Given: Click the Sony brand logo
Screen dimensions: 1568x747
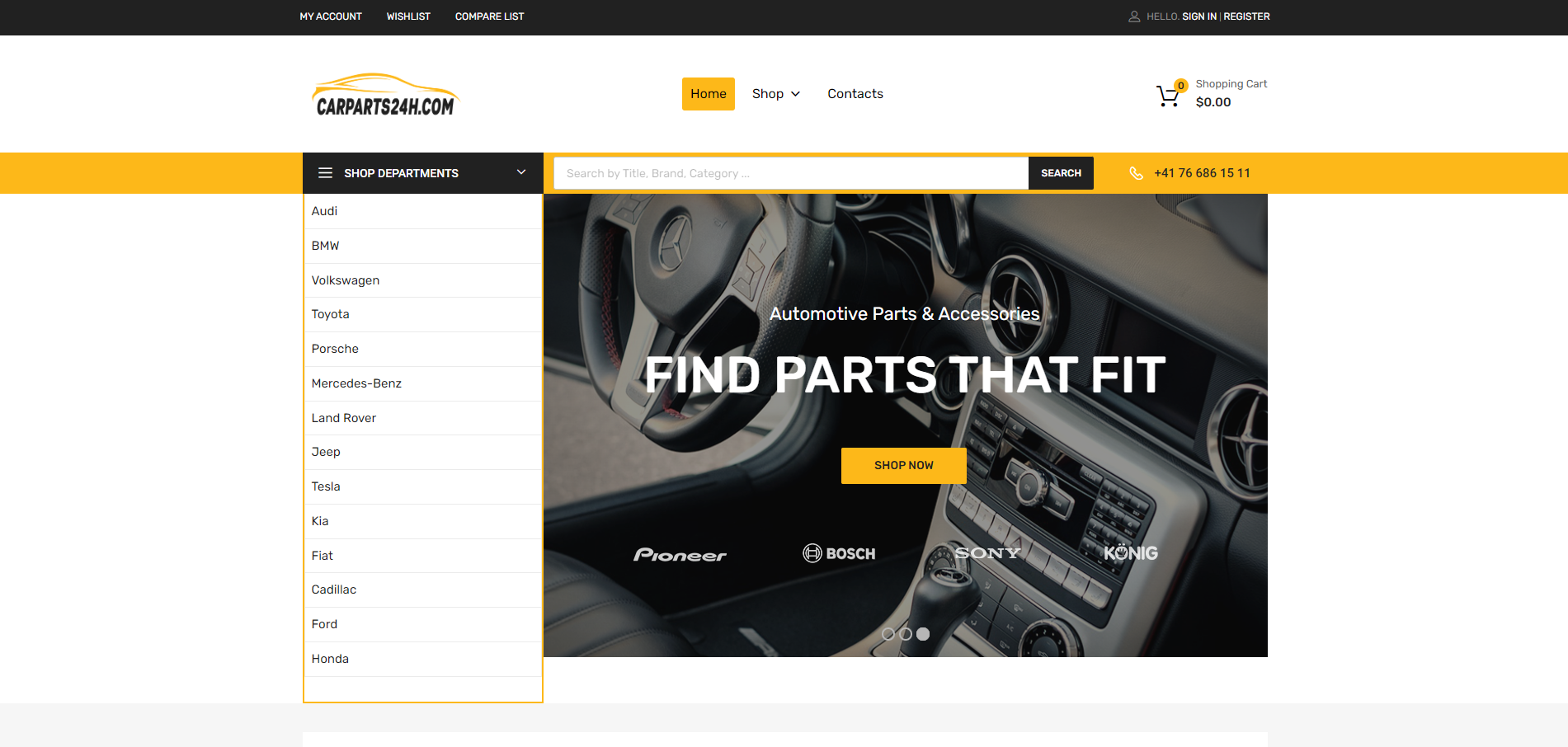Looking at the screenshot, I should [987, 553].
